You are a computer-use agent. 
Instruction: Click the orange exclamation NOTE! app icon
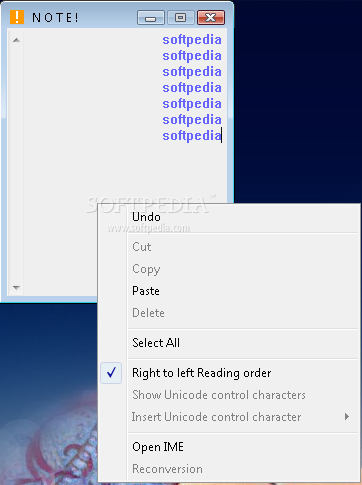[17, 17]
